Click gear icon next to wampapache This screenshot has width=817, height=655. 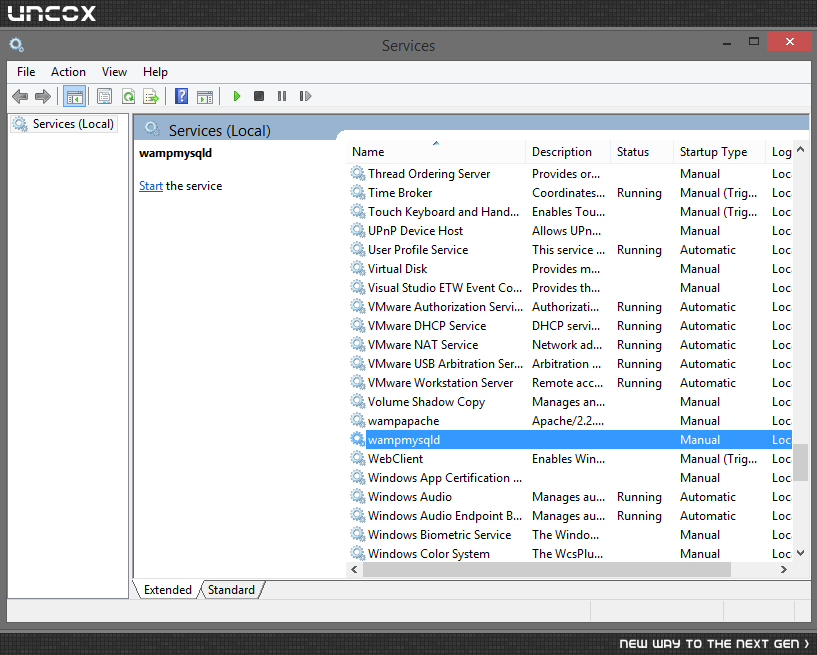[x=357, y=420]
